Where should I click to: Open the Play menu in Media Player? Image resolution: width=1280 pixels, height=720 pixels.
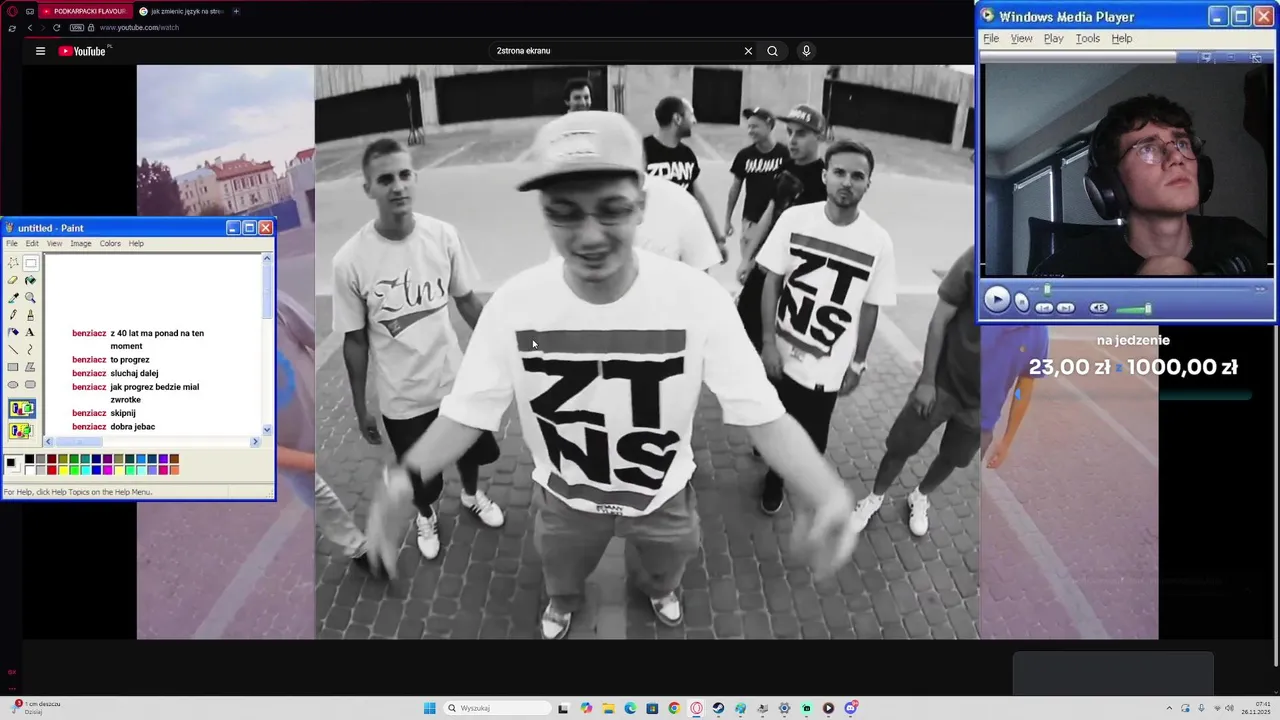[x=1054, y=38]
